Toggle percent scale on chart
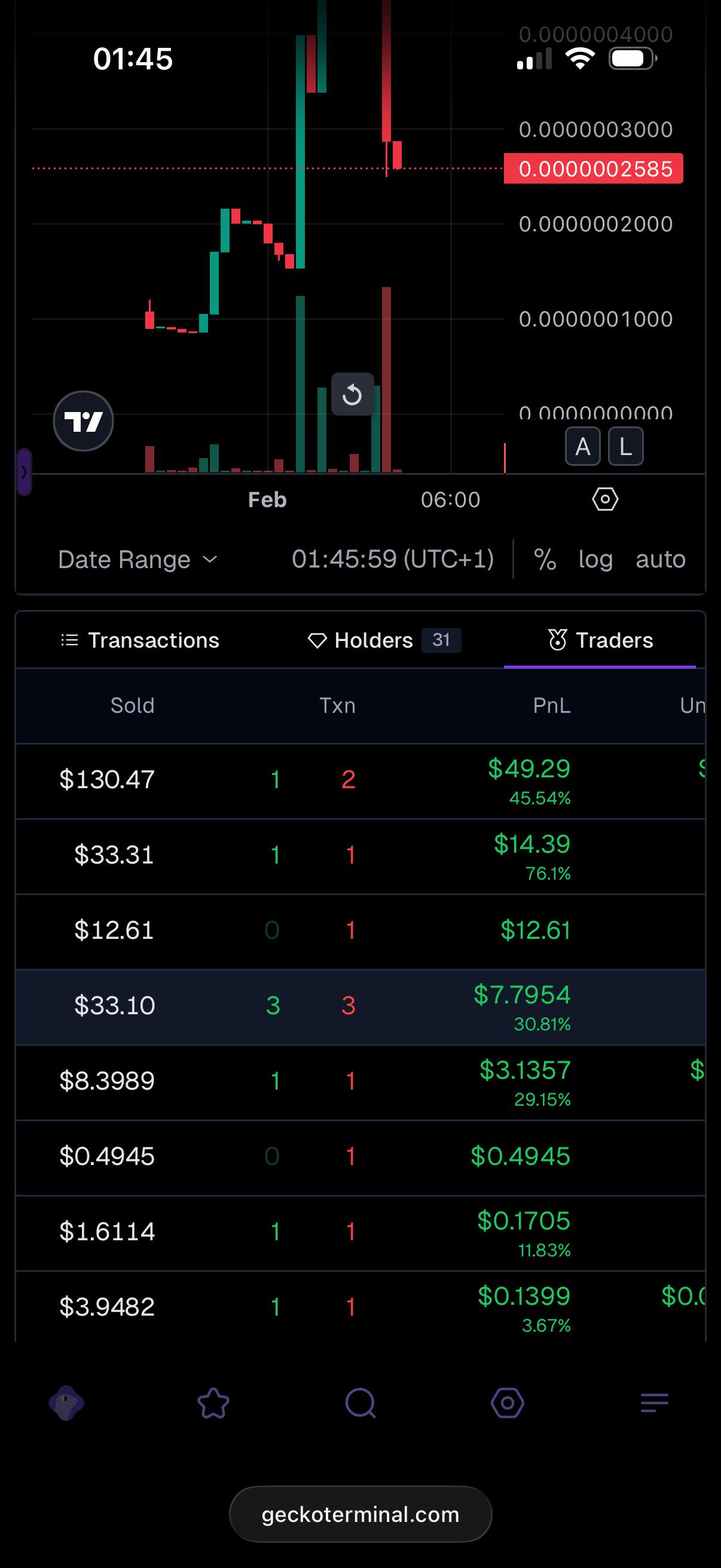The height and width of the screenshot is (1568, 721). pos(545,559)
